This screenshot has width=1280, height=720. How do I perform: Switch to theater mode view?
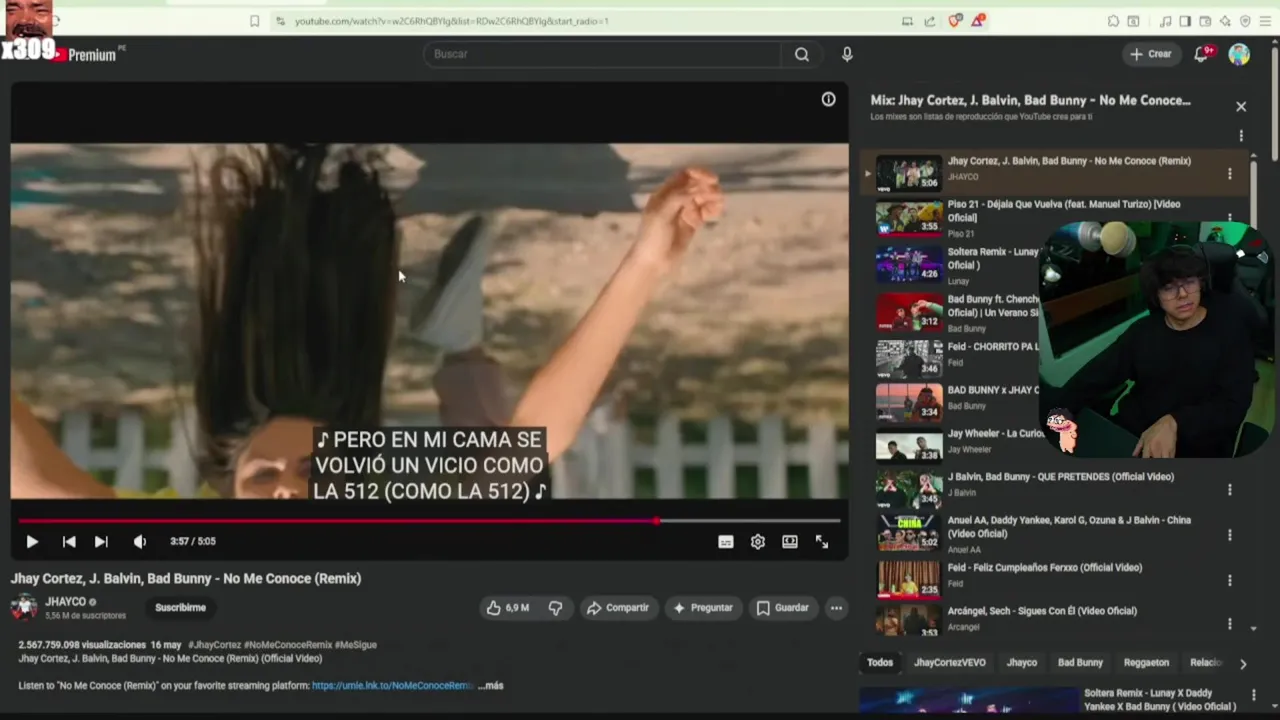(x=790, y=541)
